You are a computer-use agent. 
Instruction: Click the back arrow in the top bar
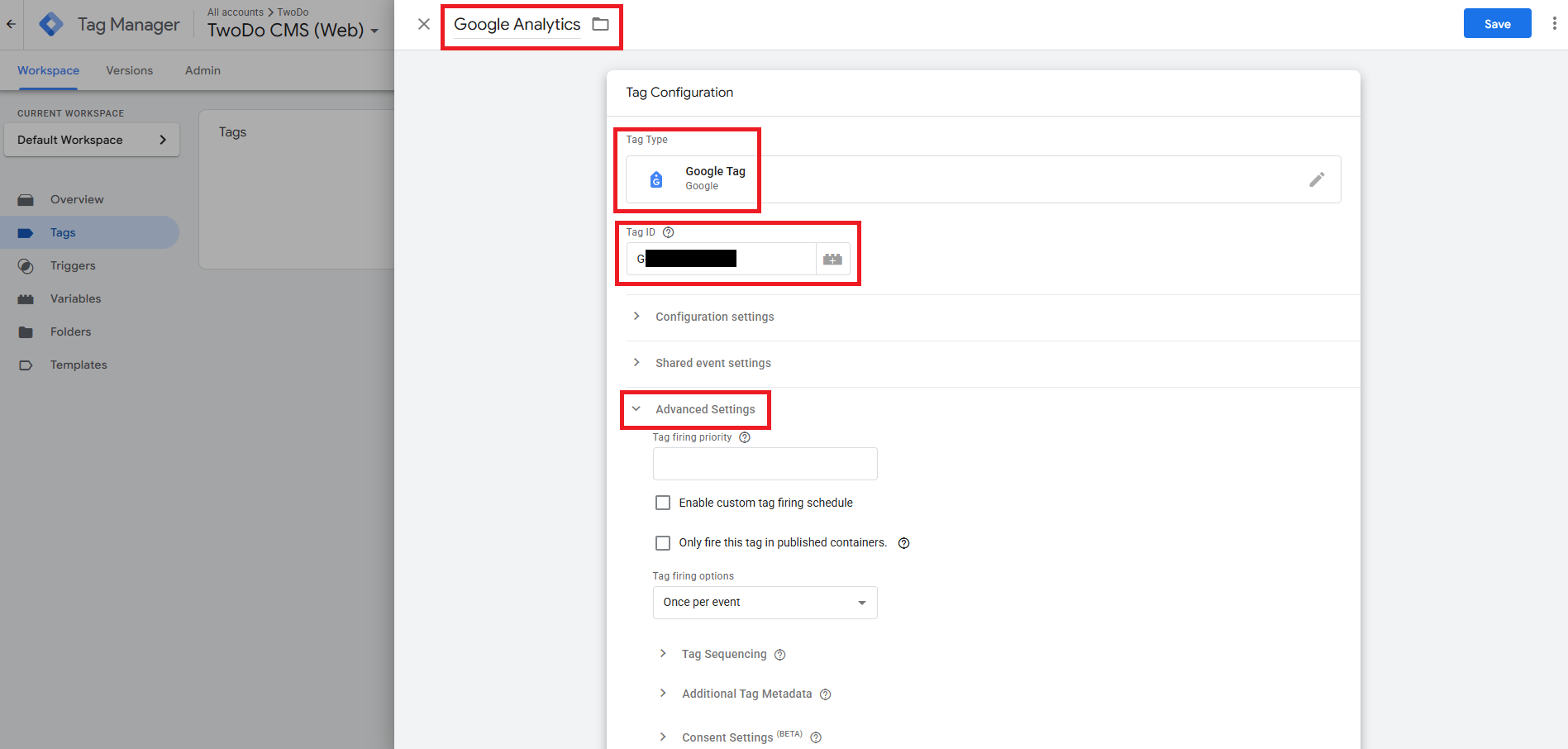(11, 23)
